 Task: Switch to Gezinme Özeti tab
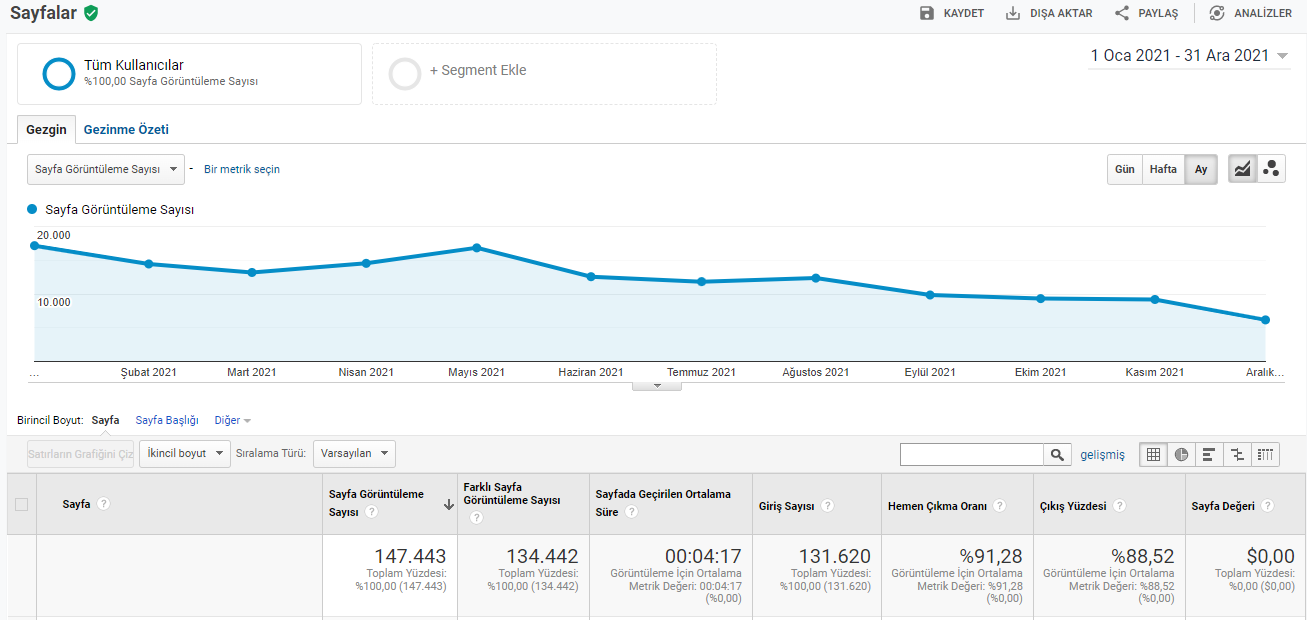tap(126, 130)
